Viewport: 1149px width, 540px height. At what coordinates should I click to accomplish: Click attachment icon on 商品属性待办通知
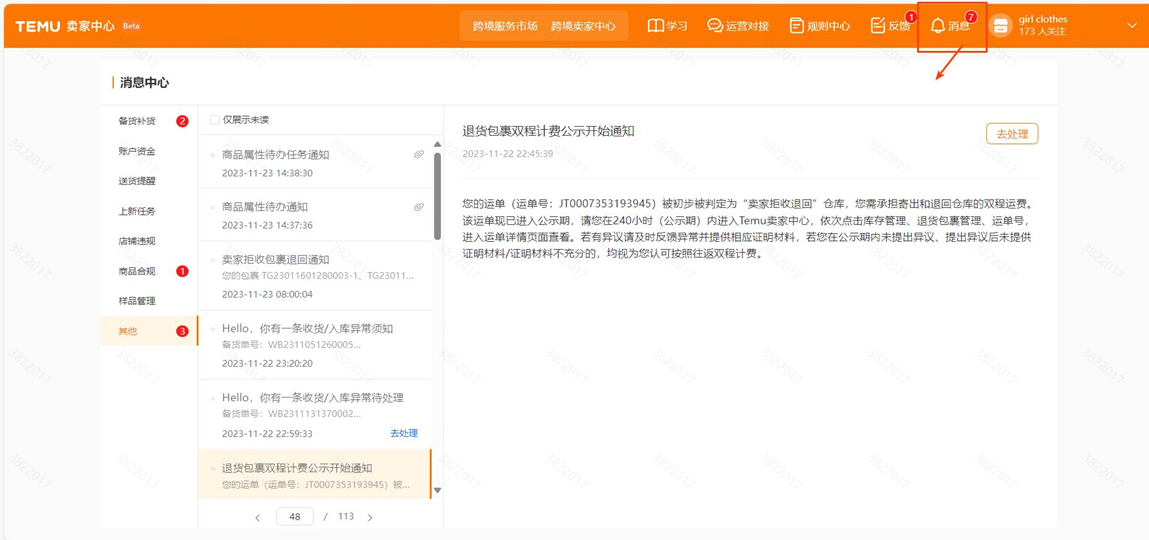[419, 207]
